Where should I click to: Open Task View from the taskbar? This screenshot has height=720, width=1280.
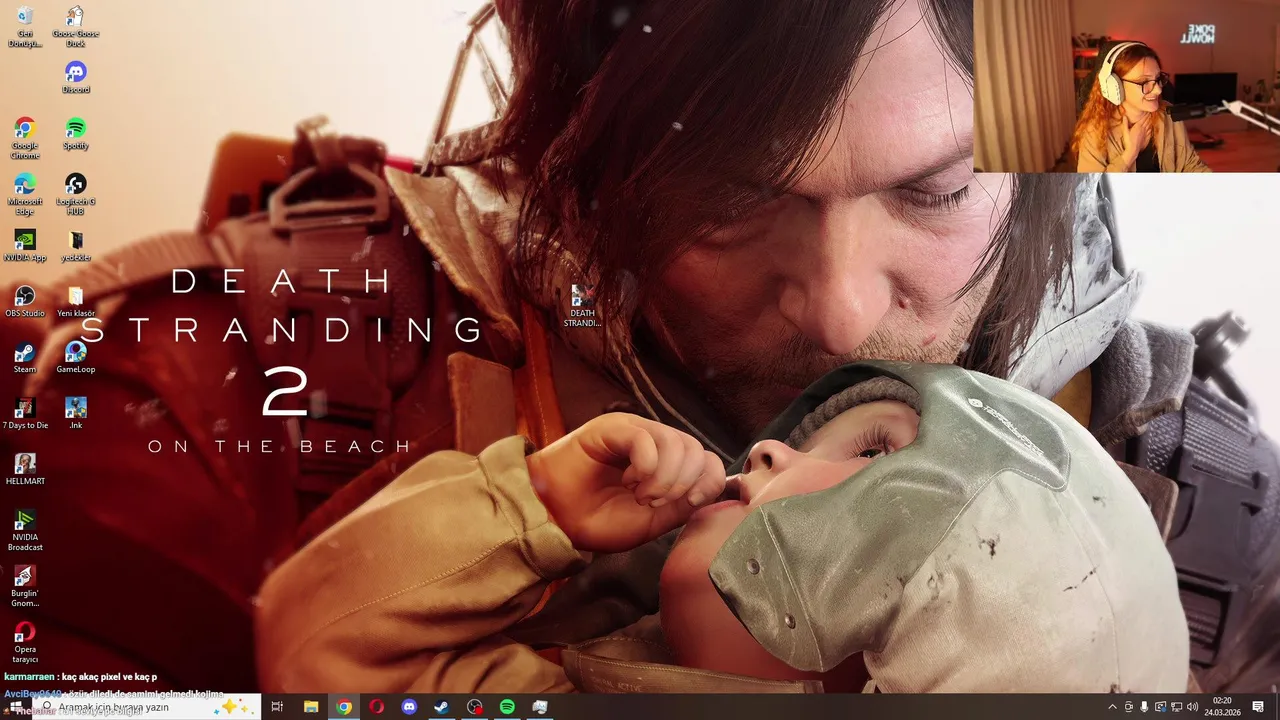tap(278, 707)
